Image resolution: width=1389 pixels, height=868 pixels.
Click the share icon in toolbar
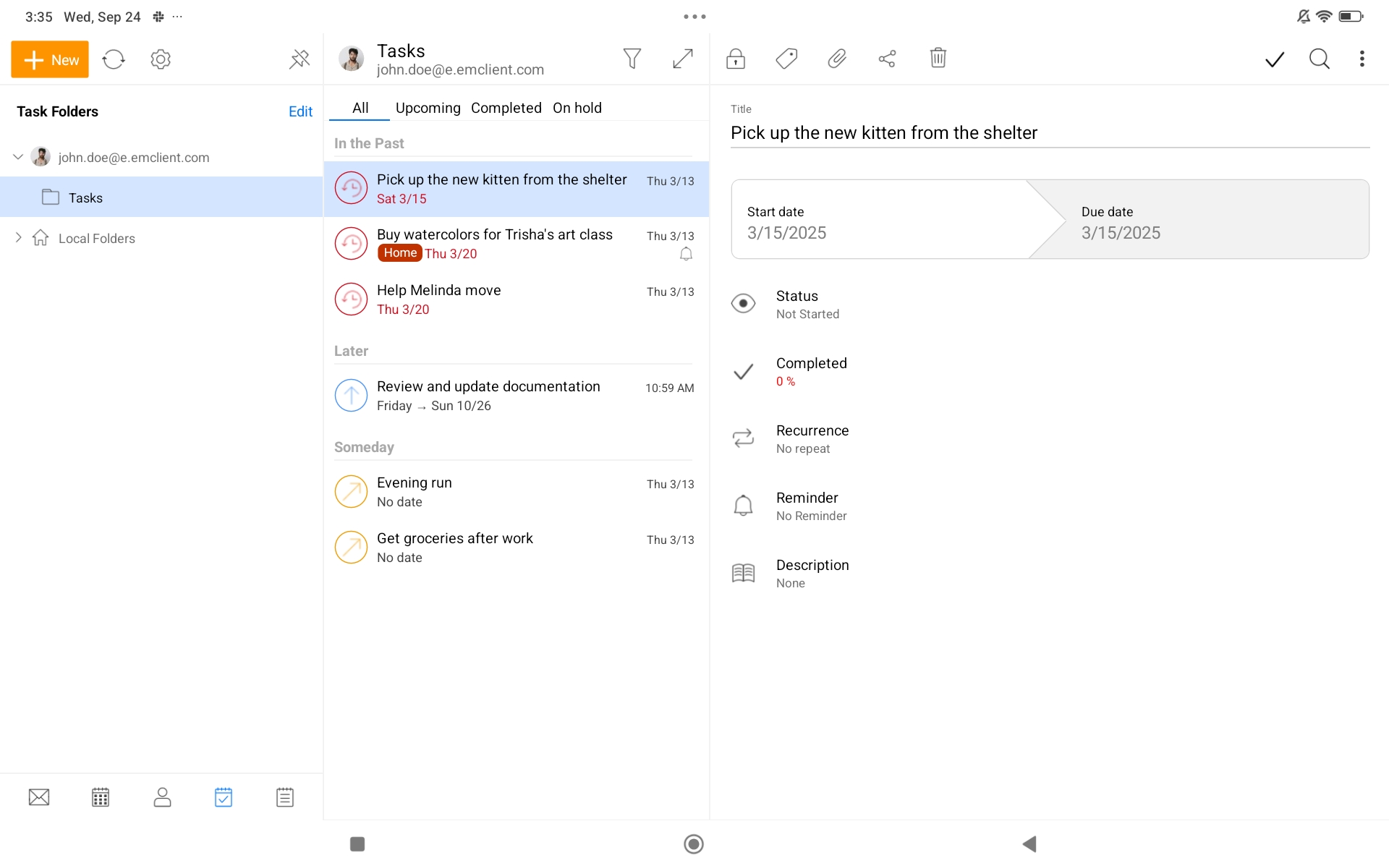point(887,59)
